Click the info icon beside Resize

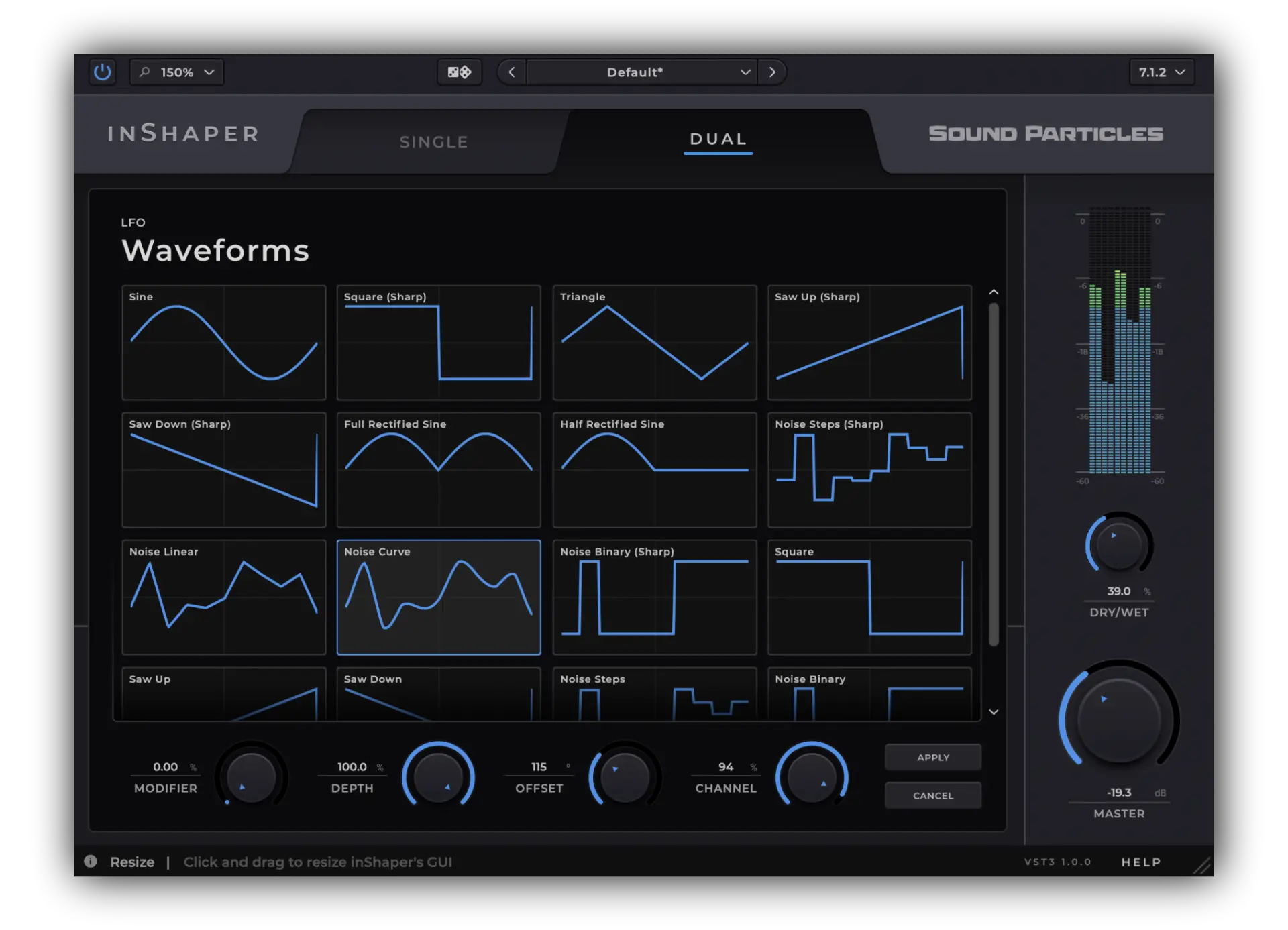(91, 861)
